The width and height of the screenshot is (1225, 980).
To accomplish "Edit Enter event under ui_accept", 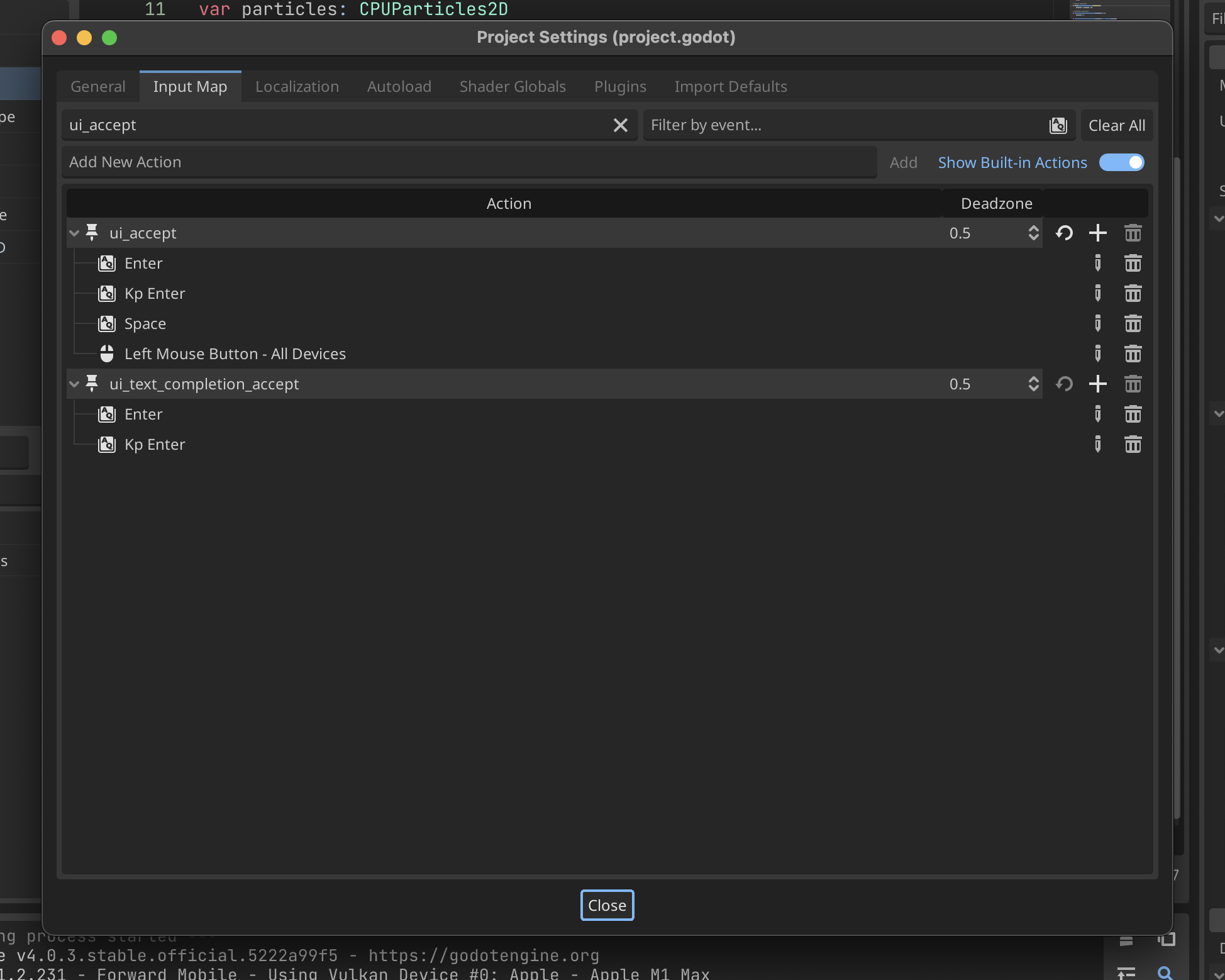I will coord(1098,264).
